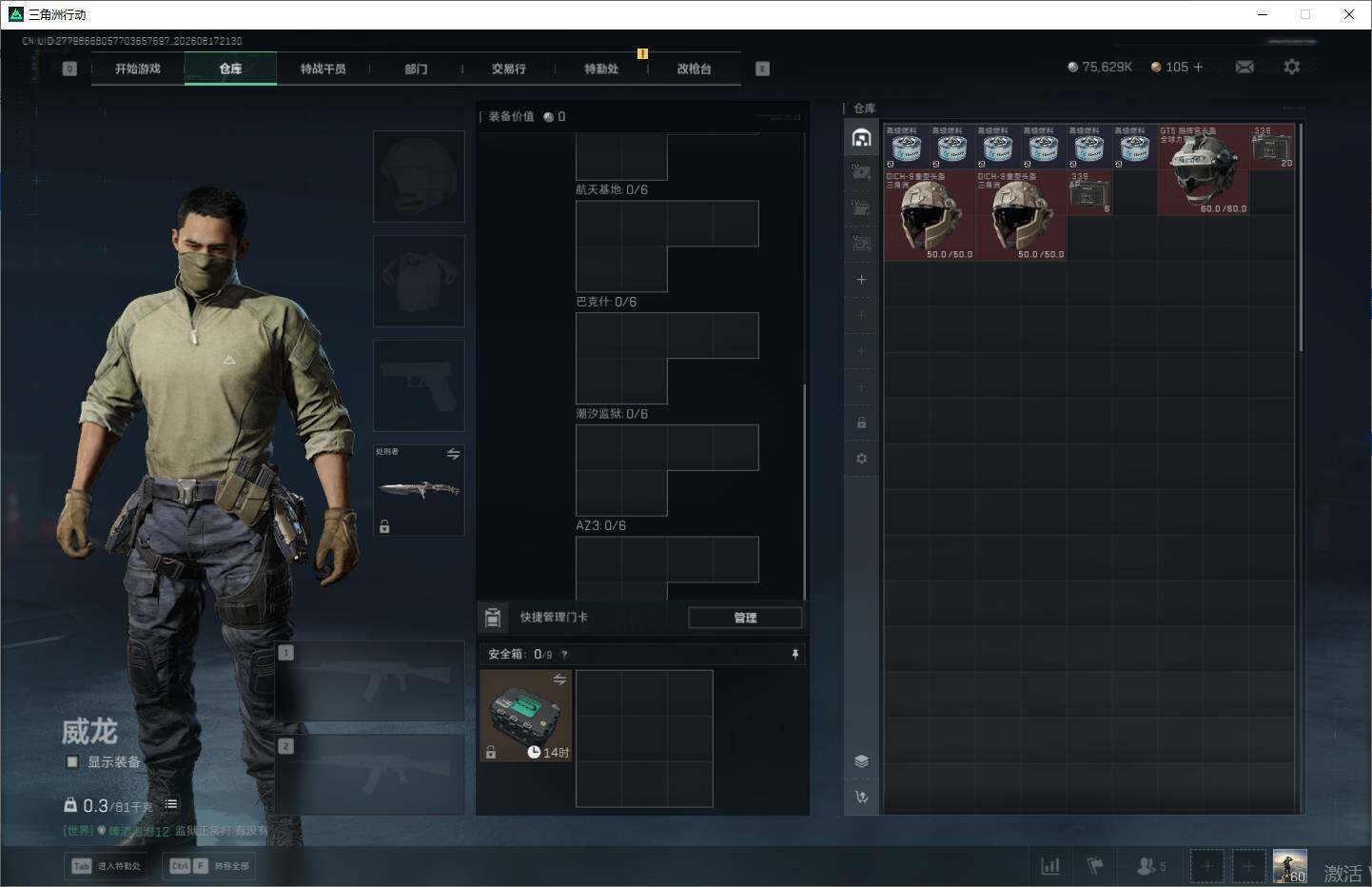
Task: Open game settings gear beside the mail icon
Action: click(x=1291, y=67)
